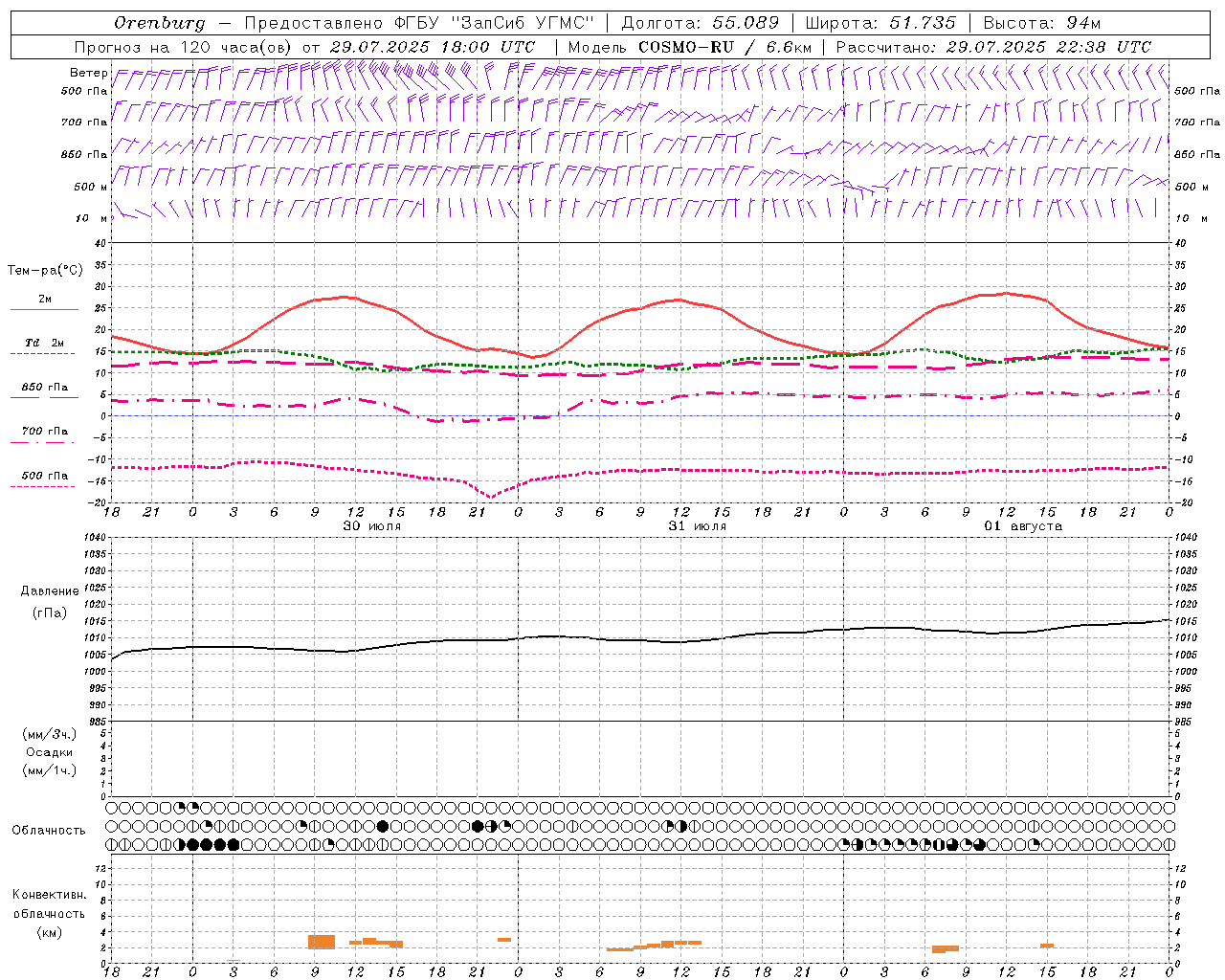The width and height of the screenshot is (1225, 980).
Task: Click the '(гПа)' unit label under Давление
Action: 50,612
